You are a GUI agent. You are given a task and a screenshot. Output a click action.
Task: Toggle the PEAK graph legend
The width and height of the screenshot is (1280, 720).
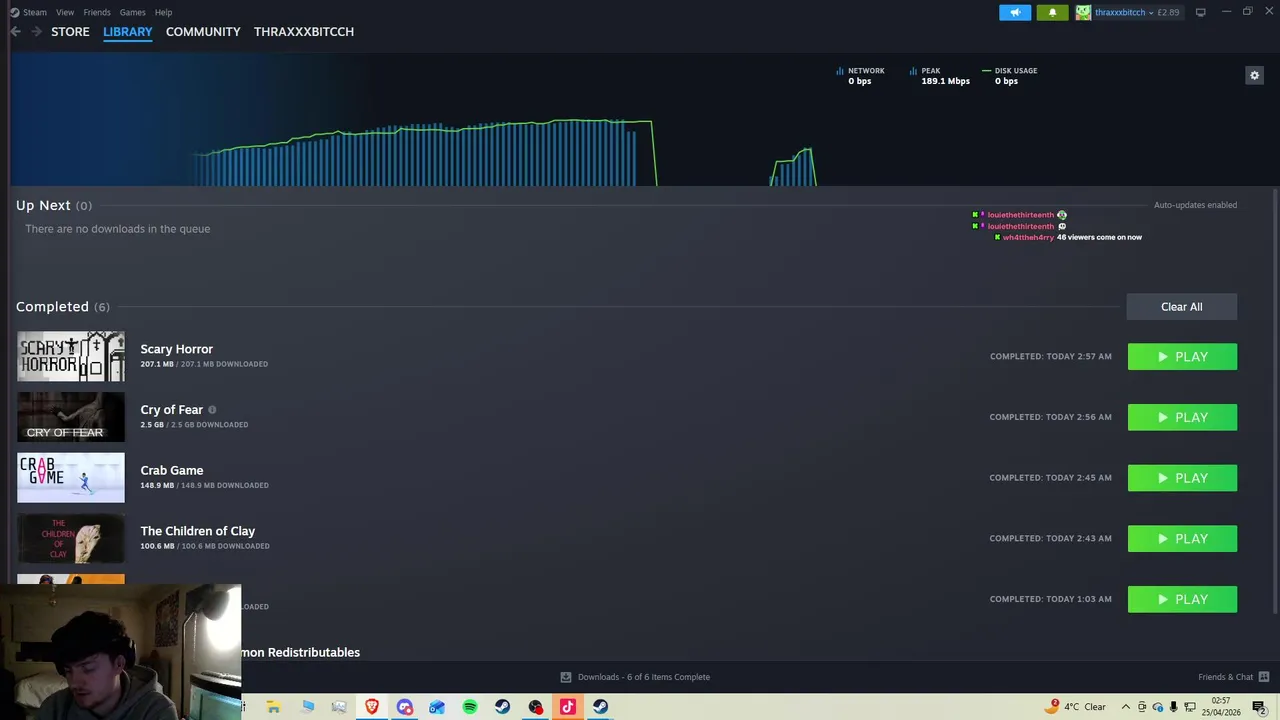(939, 76)
